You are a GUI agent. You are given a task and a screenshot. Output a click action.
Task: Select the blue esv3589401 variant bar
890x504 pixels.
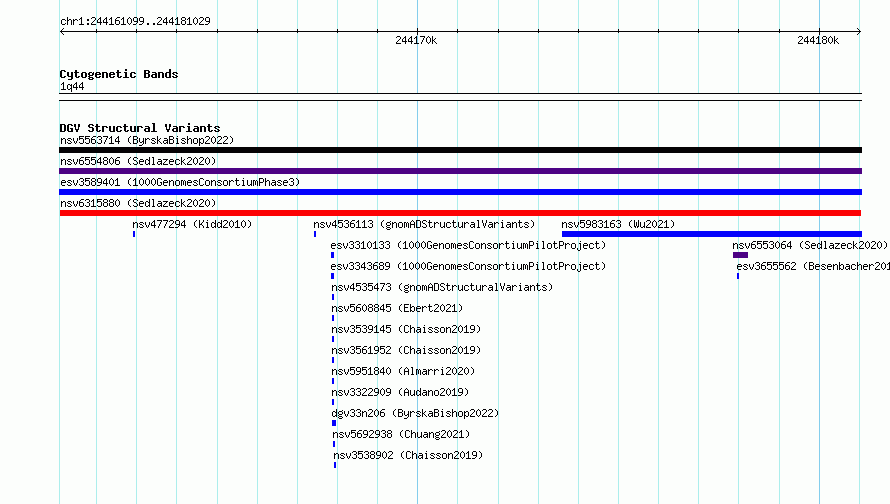460,192
